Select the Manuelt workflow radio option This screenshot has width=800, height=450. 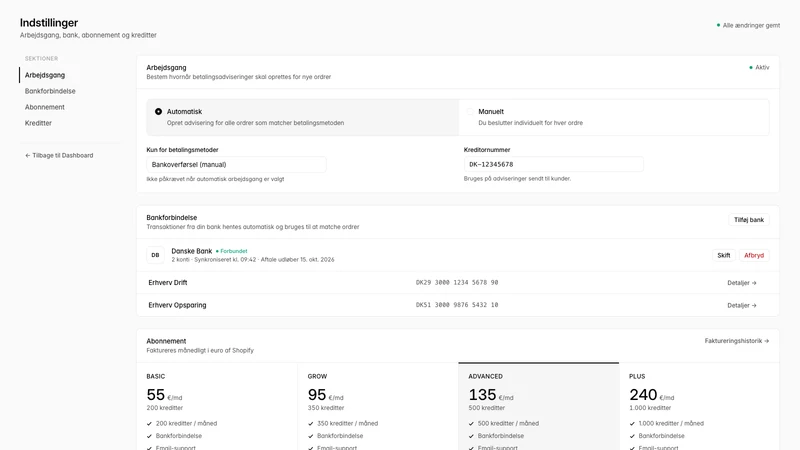click(614, 117)
